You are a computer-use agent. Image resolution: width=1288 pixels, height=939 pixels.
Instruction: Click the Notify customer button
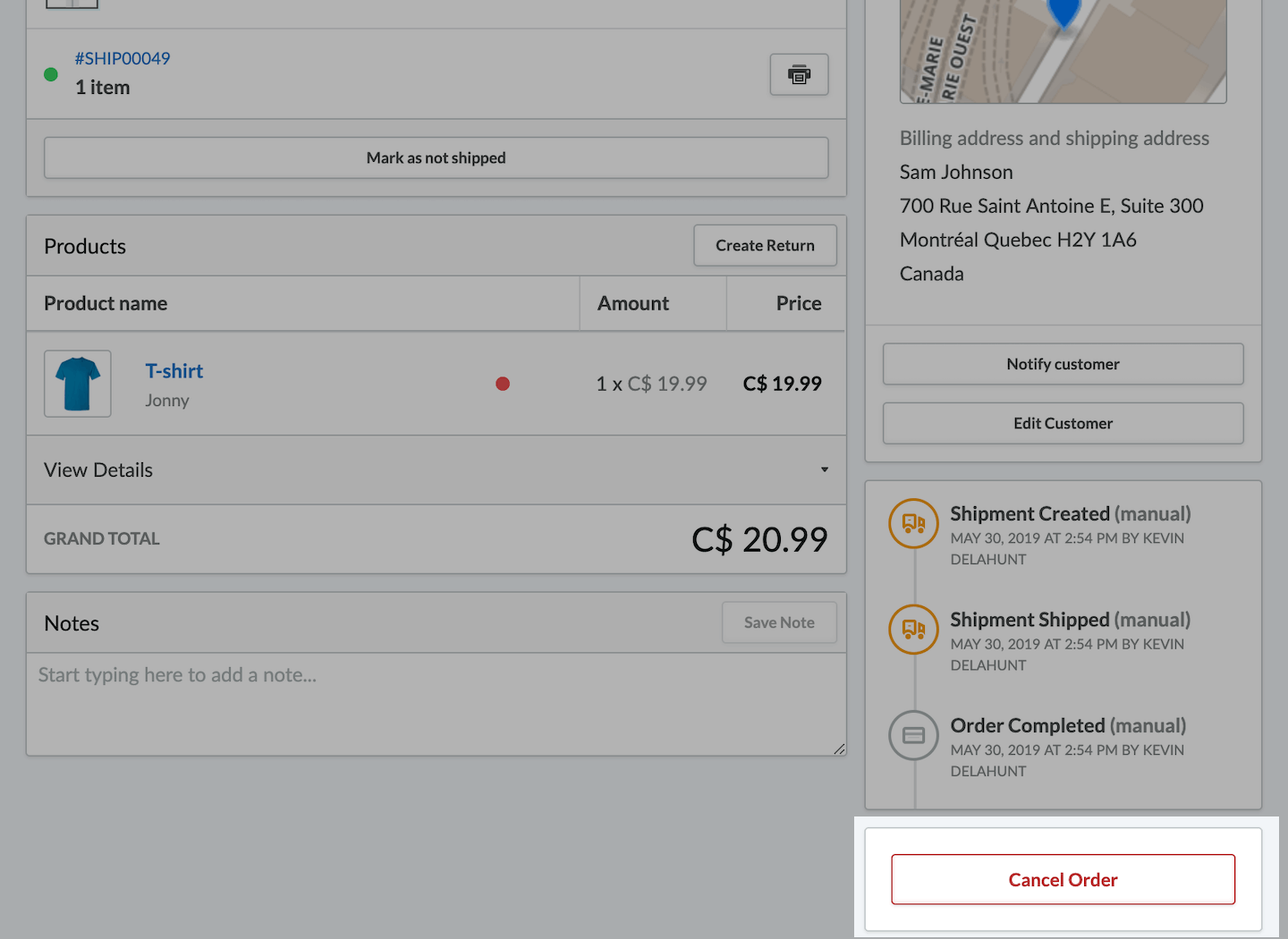(1063, 364)
